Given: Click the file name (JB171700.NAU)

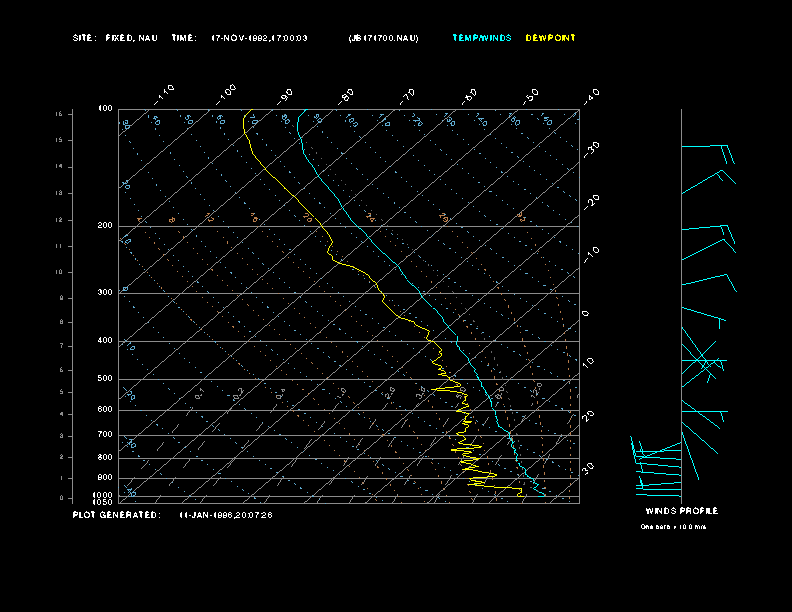Looking at the screenshot, I should [383, 38].
